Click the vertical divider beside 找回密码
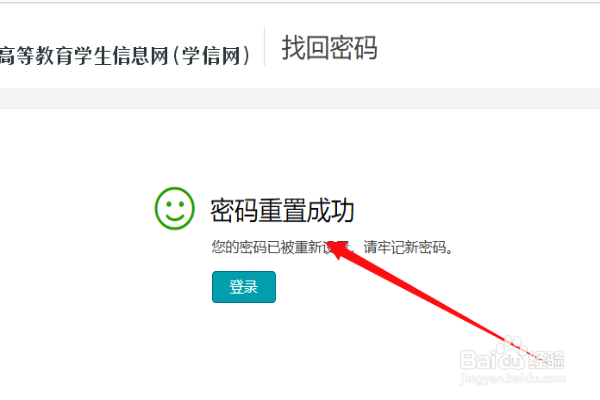Image resolution: width=600 pixels, height=400 pixels. pyautogui.click(x=264, y=46)
